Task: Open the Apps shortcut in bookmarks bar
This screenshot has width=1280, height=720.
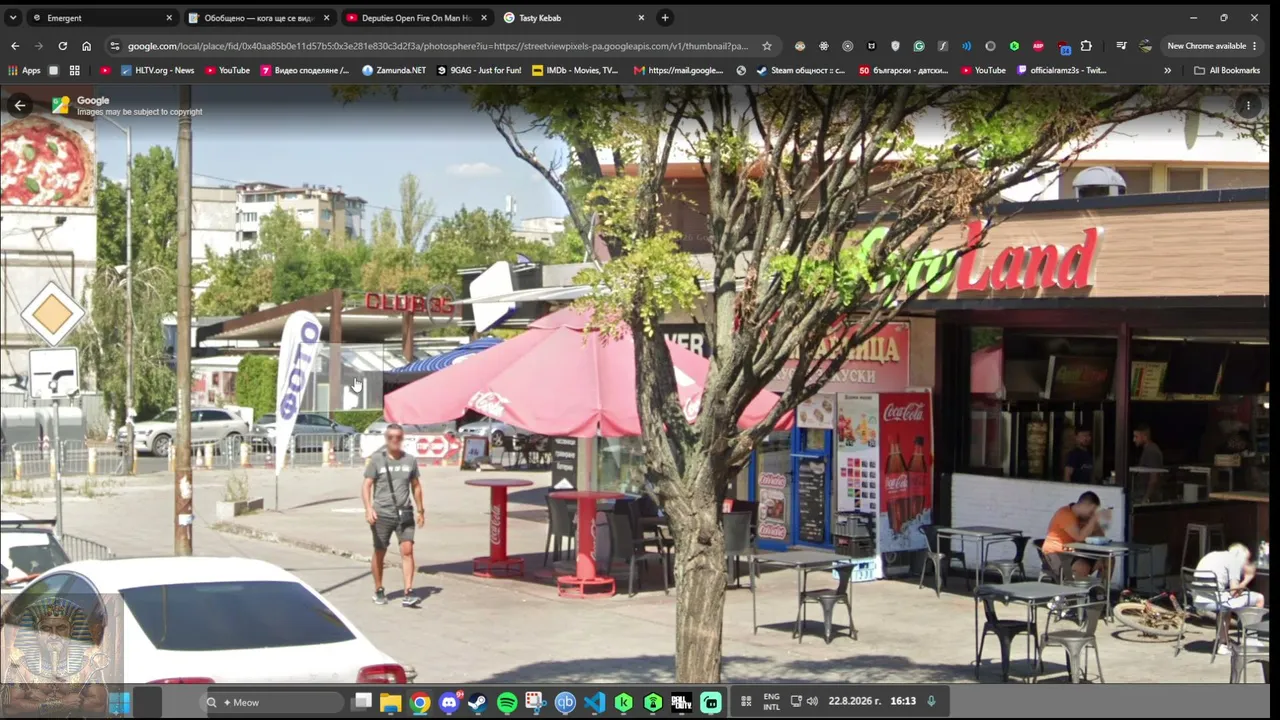Action: (x=24, y=71)
